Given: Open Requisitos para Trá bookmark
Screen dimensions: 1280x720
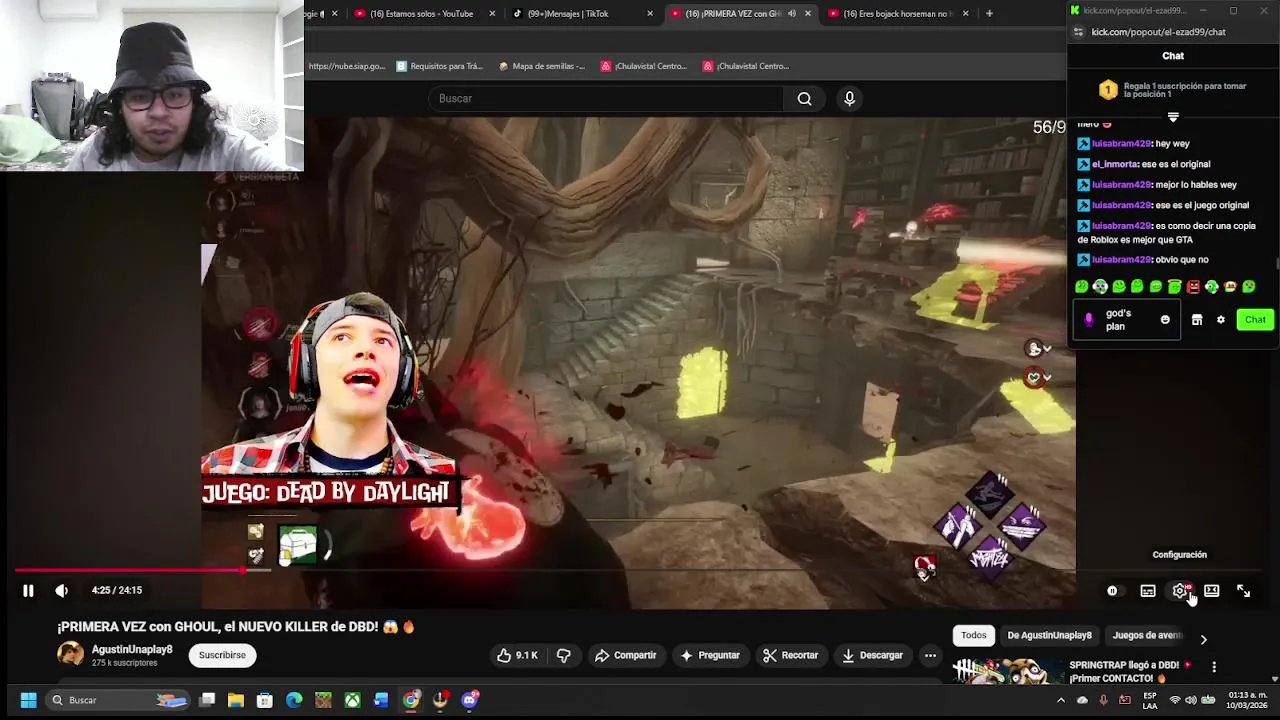Looking at the screenshot, I should [x=439, y=66].
